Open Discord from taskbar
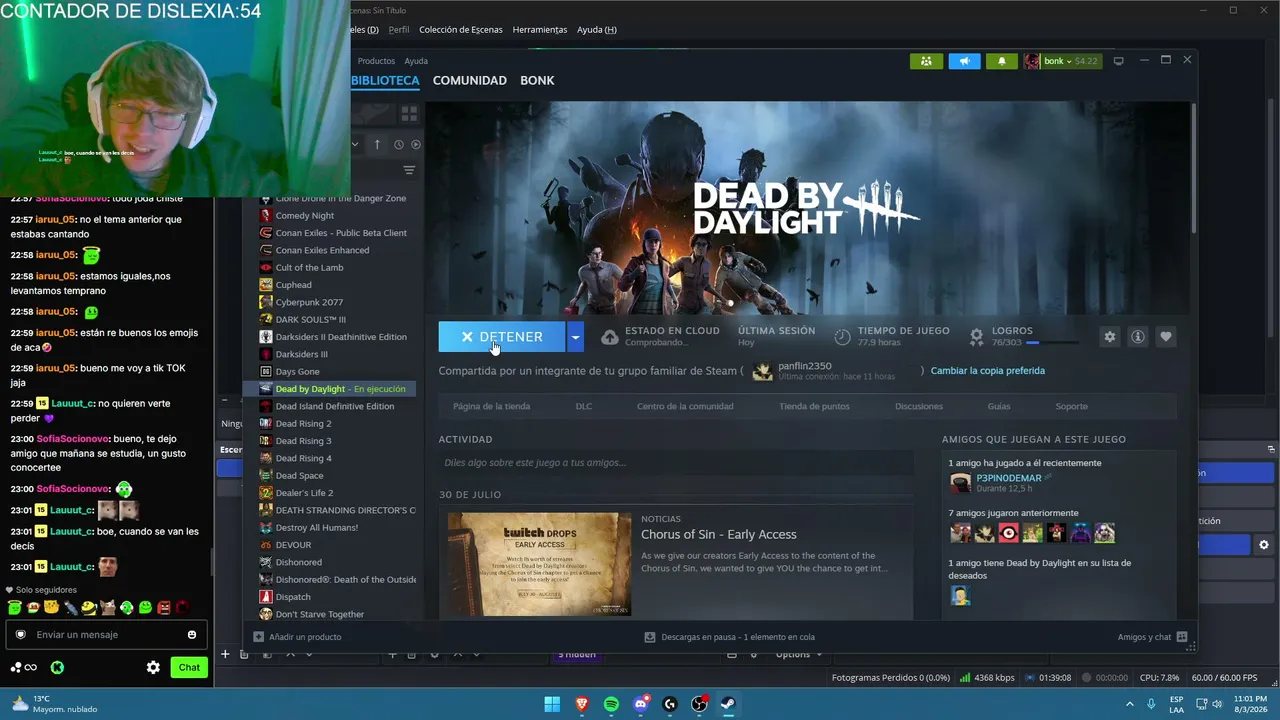 (641, 704)
